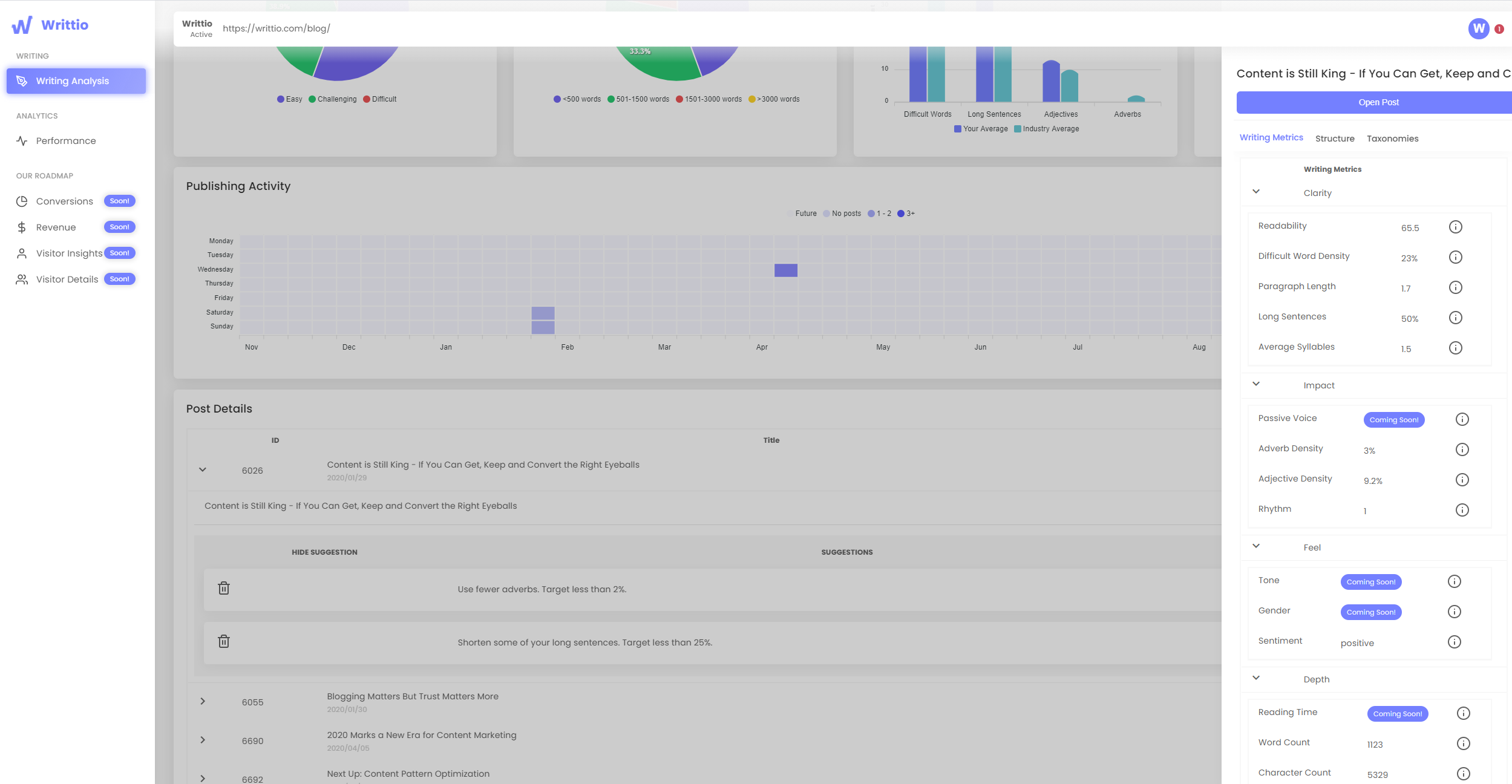Show info for Character Count

pyautogui.click(x=1464, y=774)
